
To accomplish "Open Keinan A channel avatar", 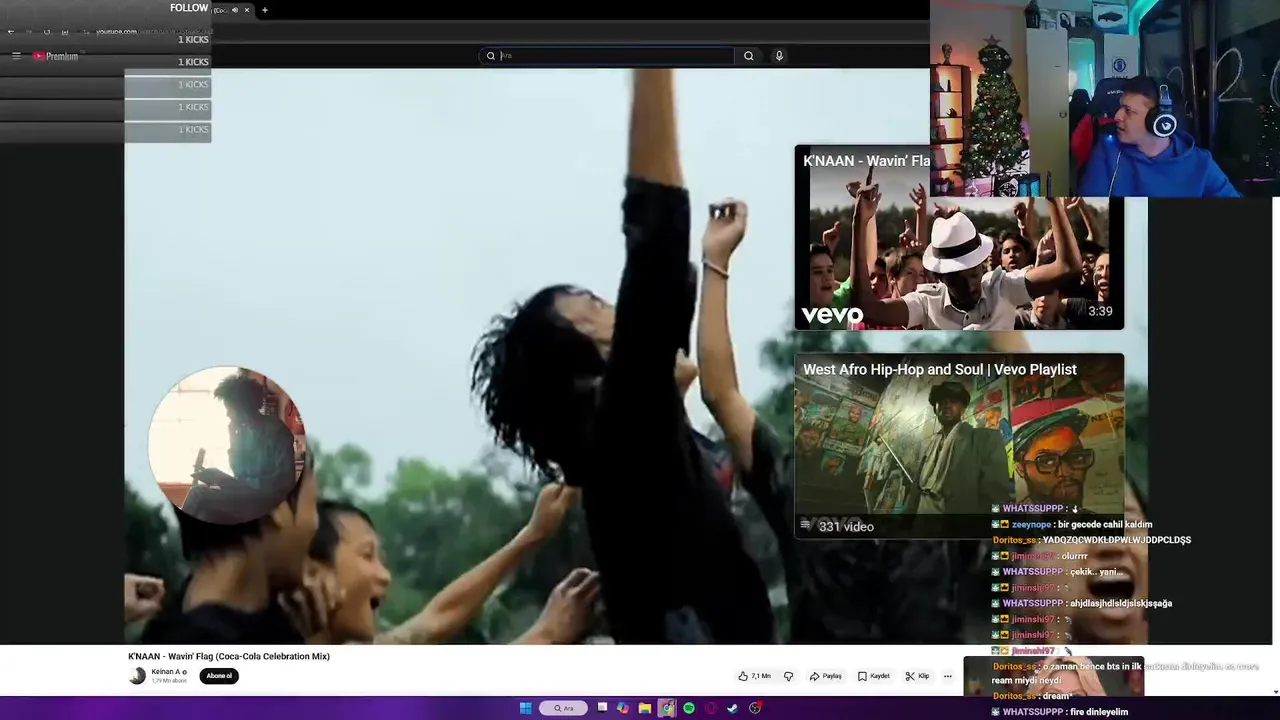I will [137, 676].
